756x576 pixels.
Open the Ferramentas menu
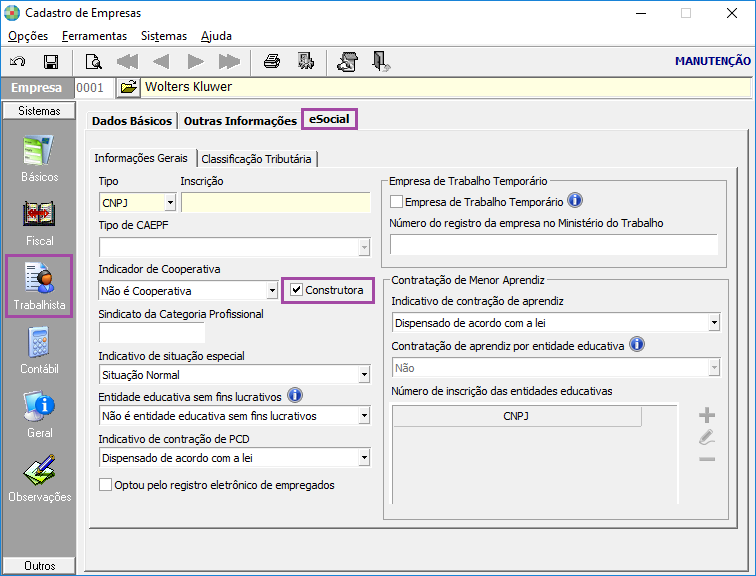(x=94, y=36)
